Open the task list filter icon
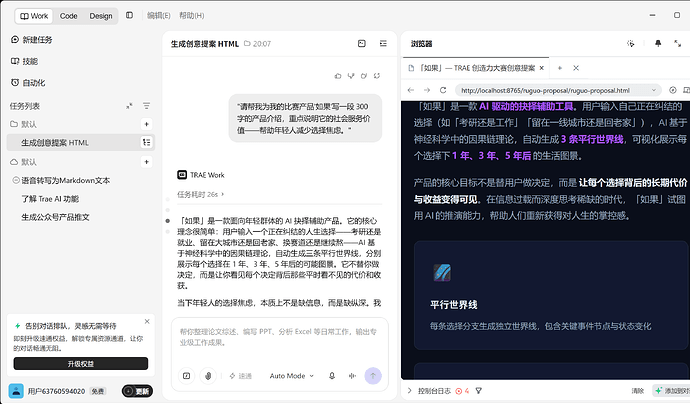The height and width of the screenshot is (404, 690). point(147,106)
